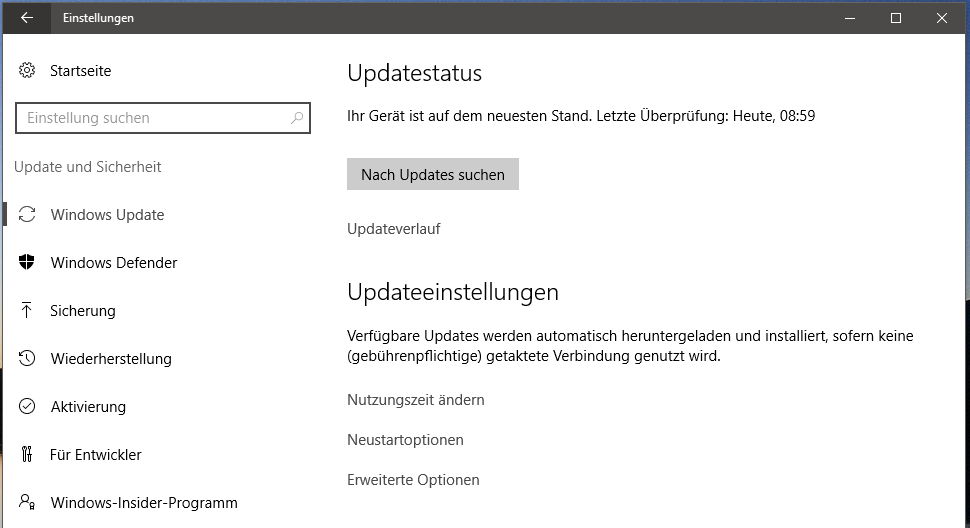The width and height of the screenshot is (970, 528).
Task: Close the Einstellungen window
Action: (x=942, y=18)
